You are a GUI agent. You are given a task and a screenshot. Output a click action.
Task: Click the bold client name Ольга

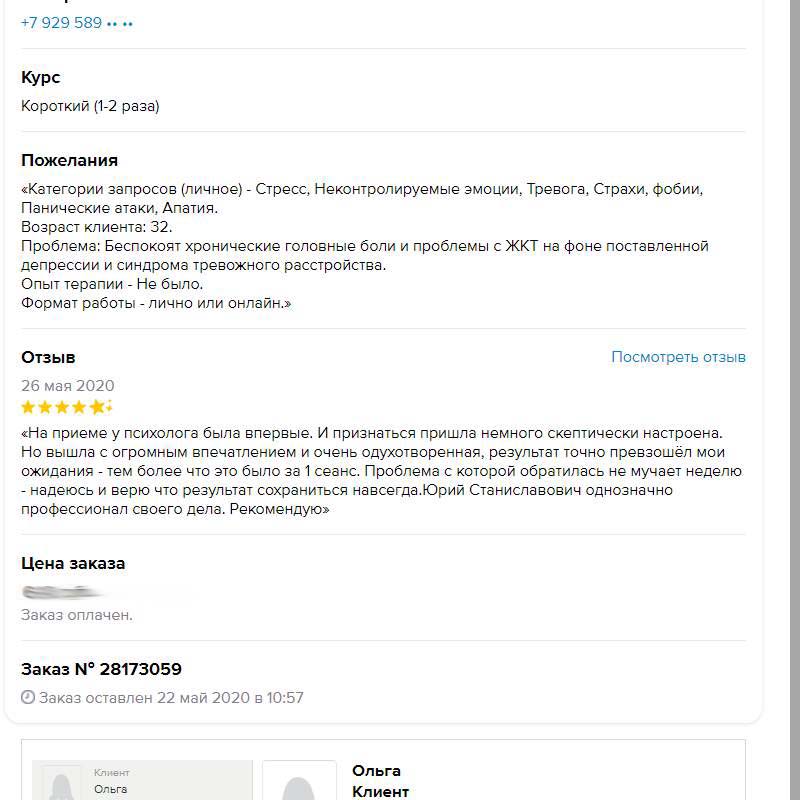coord(376,771)
